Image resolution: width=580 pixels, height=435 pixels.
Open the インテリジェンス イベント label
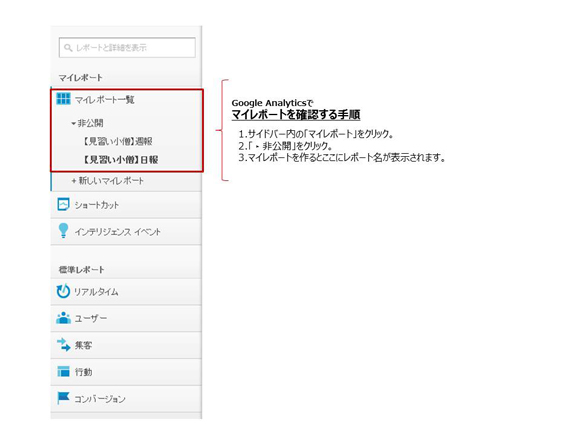coord(118,232)
